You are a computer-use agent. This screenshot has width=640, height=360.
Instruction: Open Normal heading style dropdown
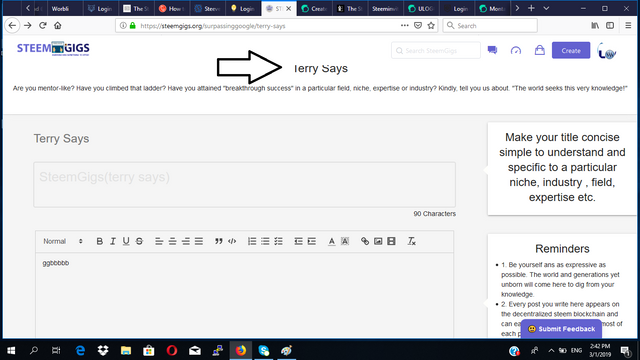[x=63, y=241]
